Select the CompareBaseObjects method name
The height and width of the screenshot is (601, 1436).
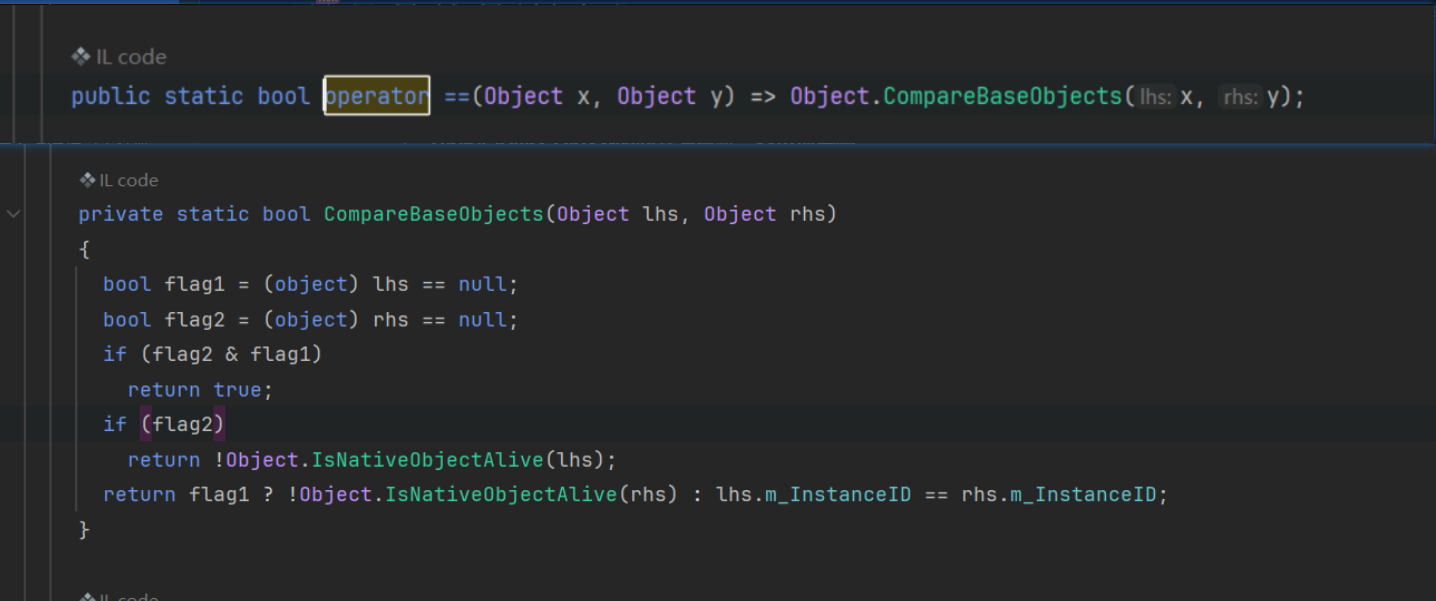432,213
